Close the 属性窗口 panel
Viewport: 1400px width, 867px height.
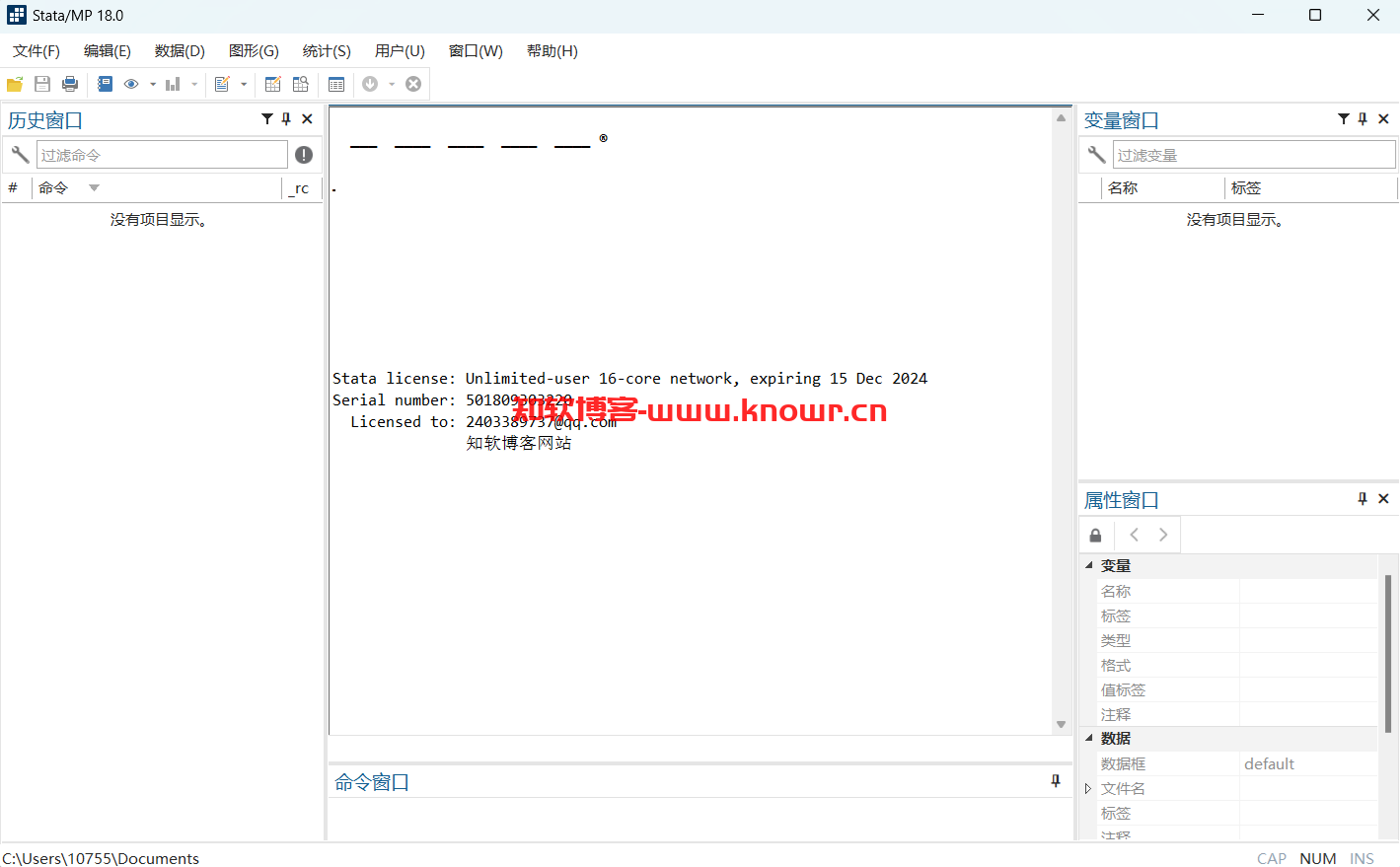click(1383, 499)
